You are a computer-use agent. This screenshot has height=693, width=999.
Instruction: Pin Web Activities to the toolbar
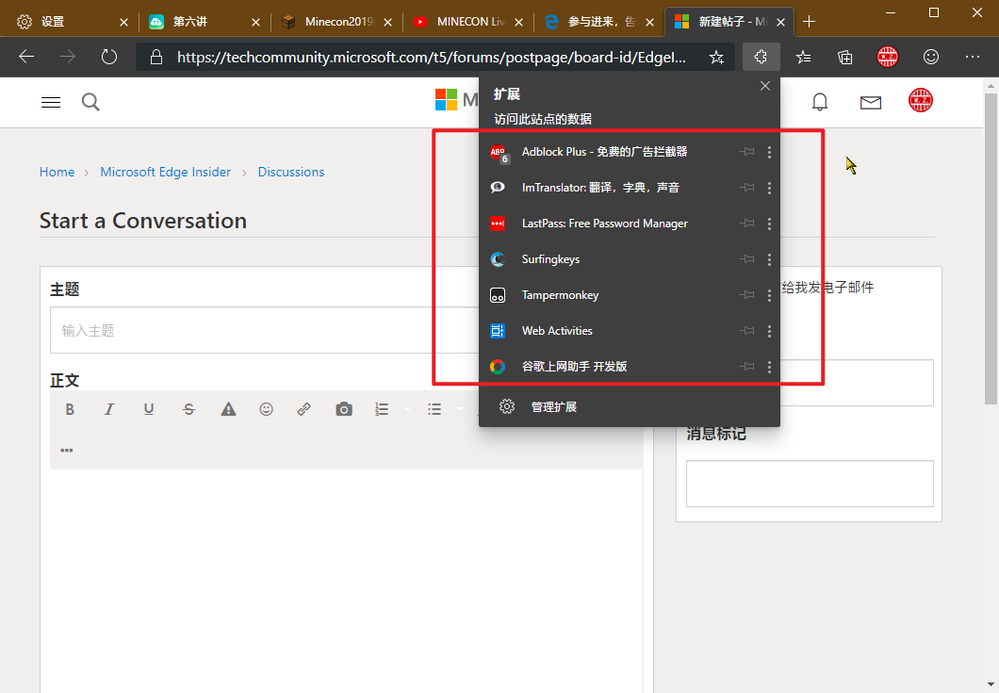coord(747,331)
